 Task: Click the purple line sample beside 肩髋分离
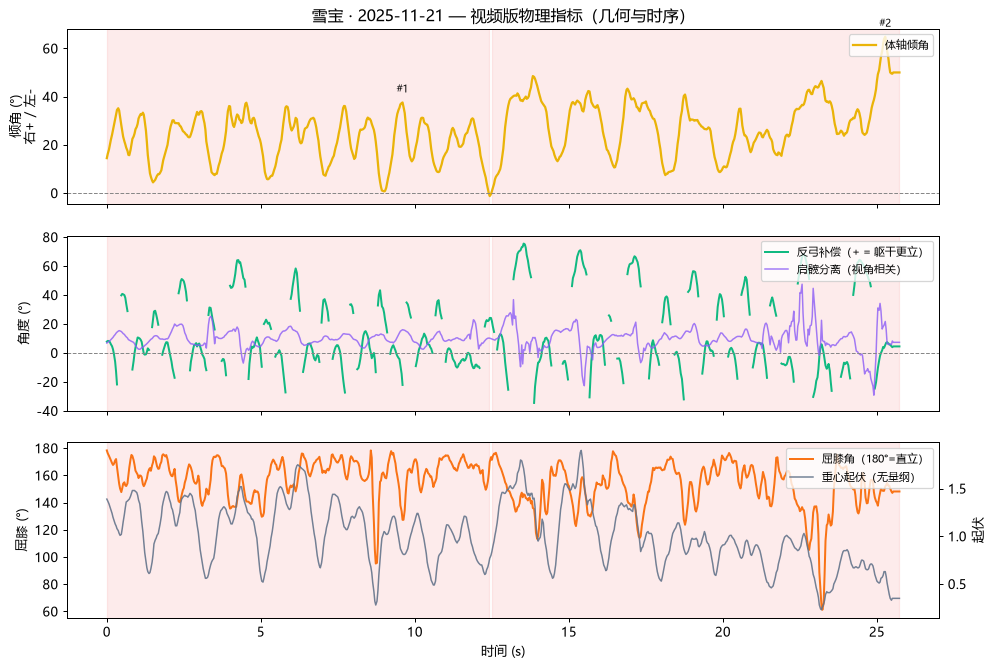click(777, 269)
